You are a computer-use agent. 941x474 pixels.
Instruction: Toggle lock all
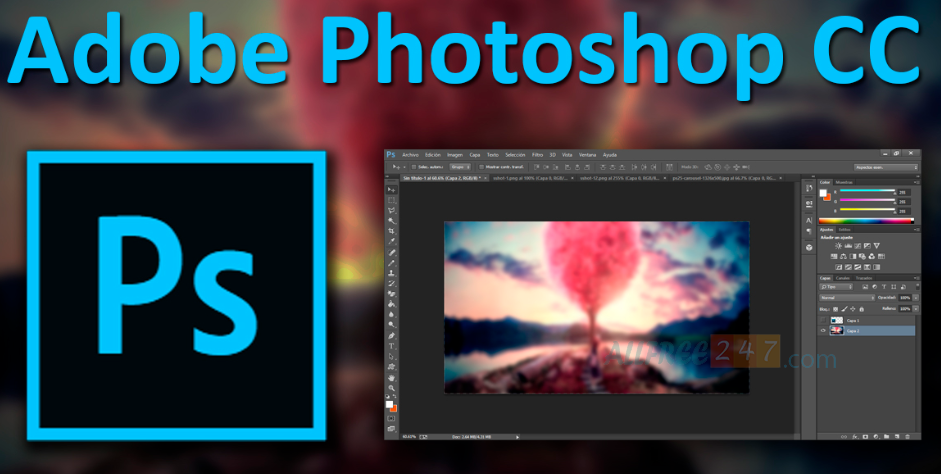pos(861,308)
